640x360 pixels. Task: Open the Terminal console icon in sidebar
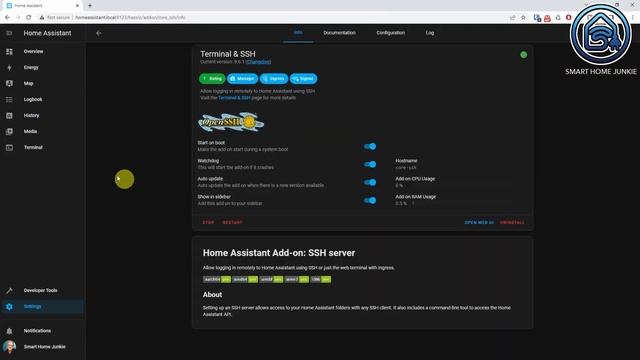click(x=9, y=147)
